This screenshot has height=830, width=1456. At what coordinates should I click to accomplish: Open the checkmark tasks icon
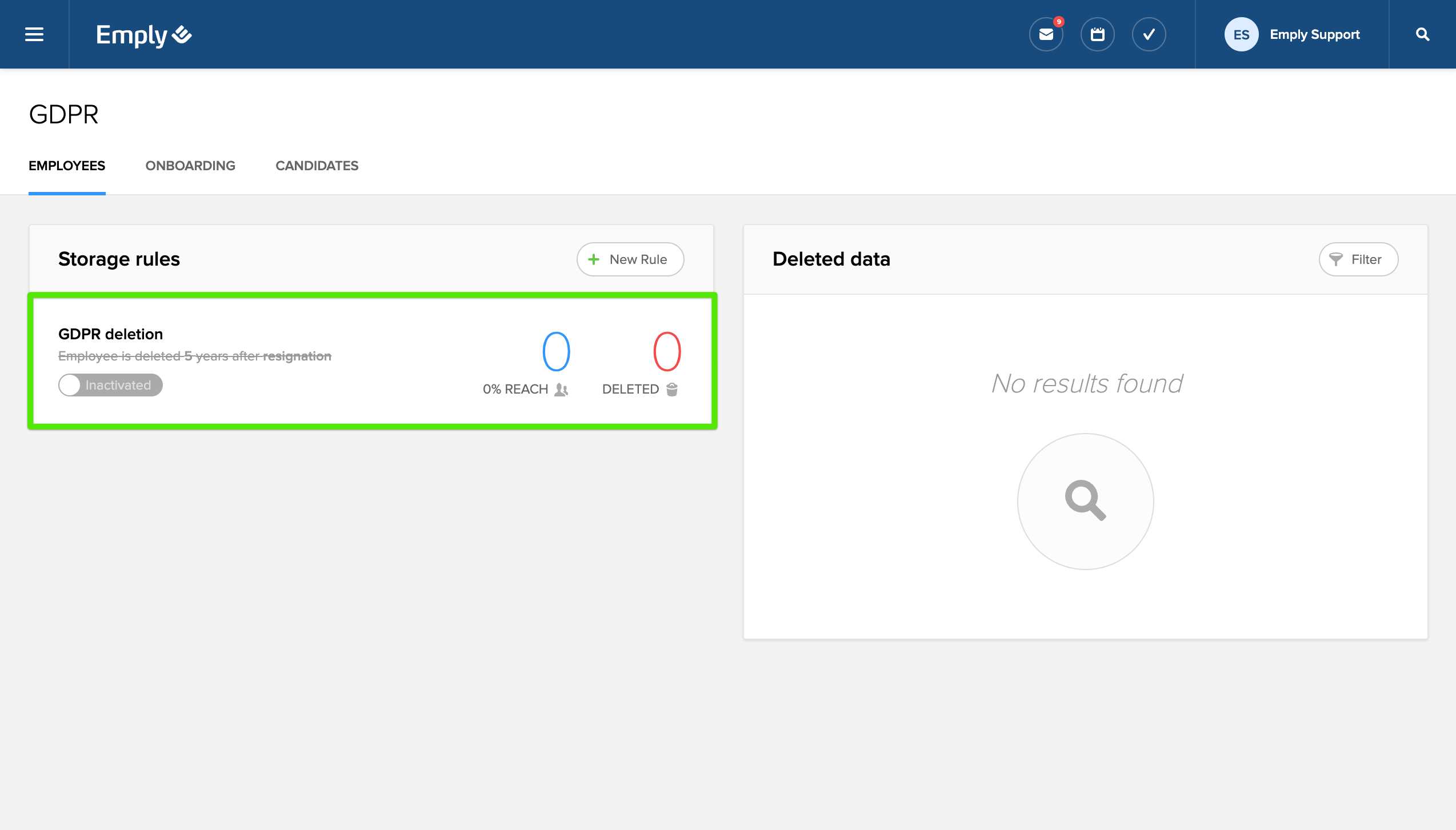pos(1149,34)
